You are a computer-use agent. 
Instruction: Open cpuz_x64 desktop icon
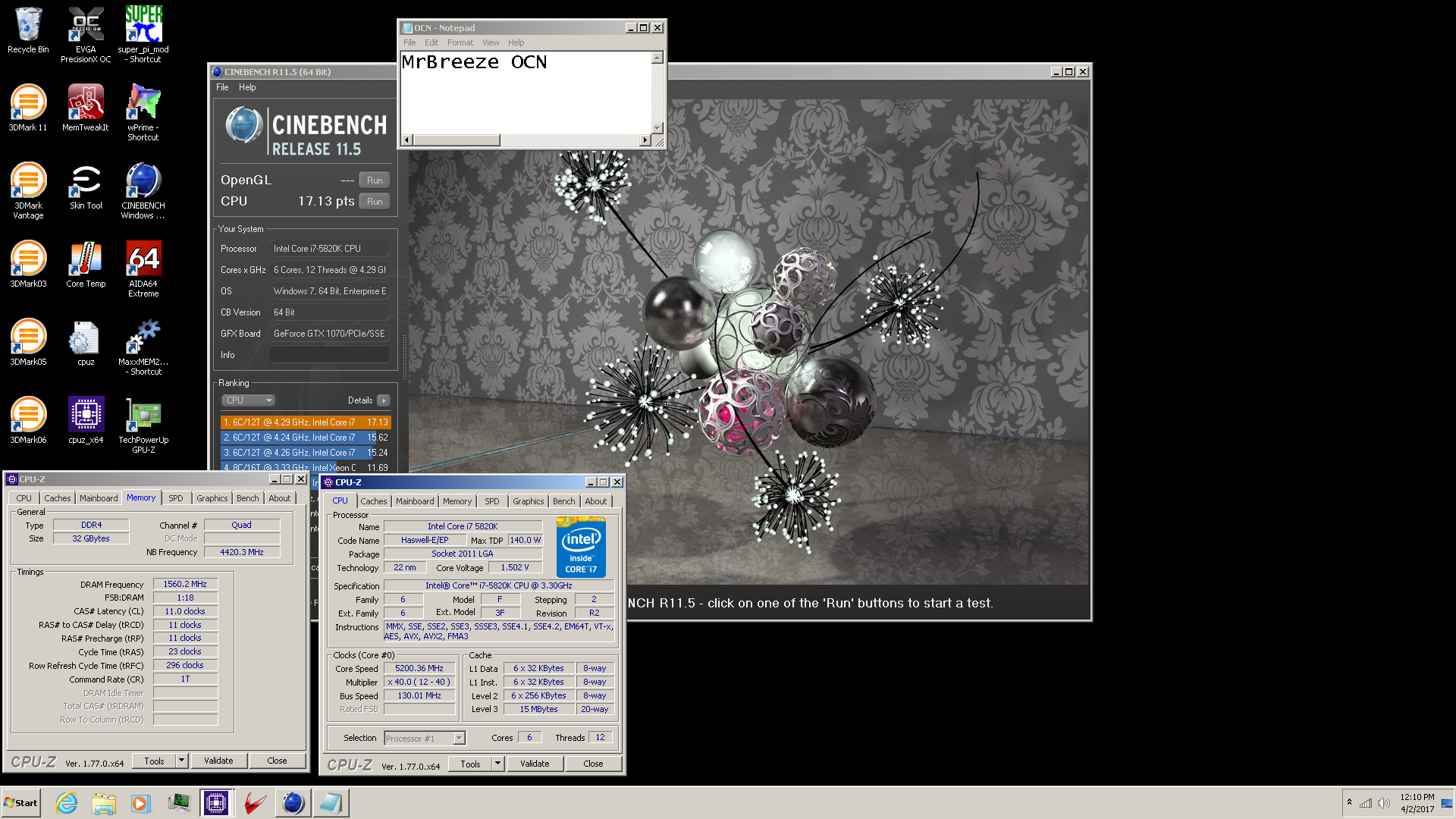pos(86,421)
